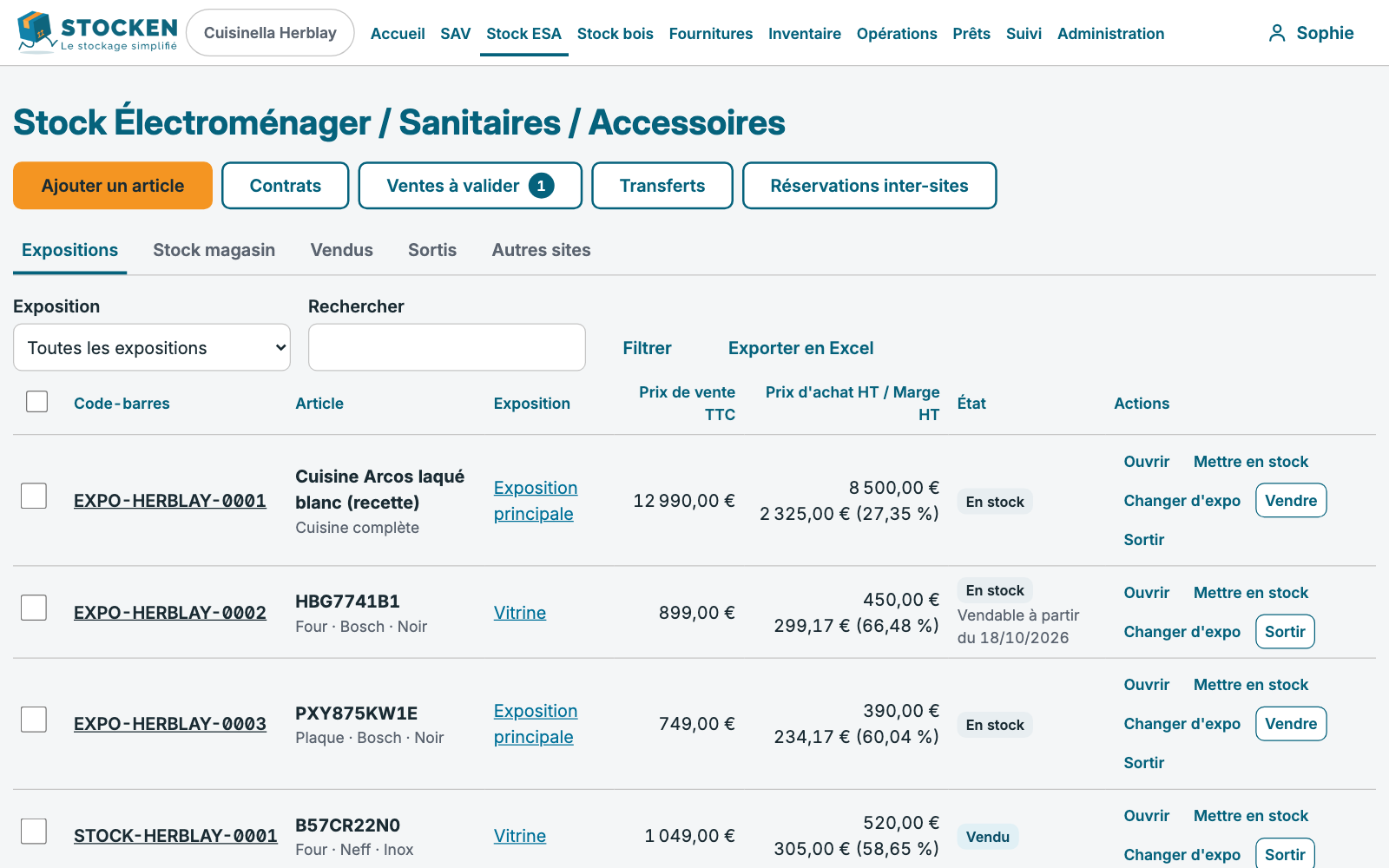Open the Administration menu item
This screenshot has height=868, width=1389.
point(1110,34)
